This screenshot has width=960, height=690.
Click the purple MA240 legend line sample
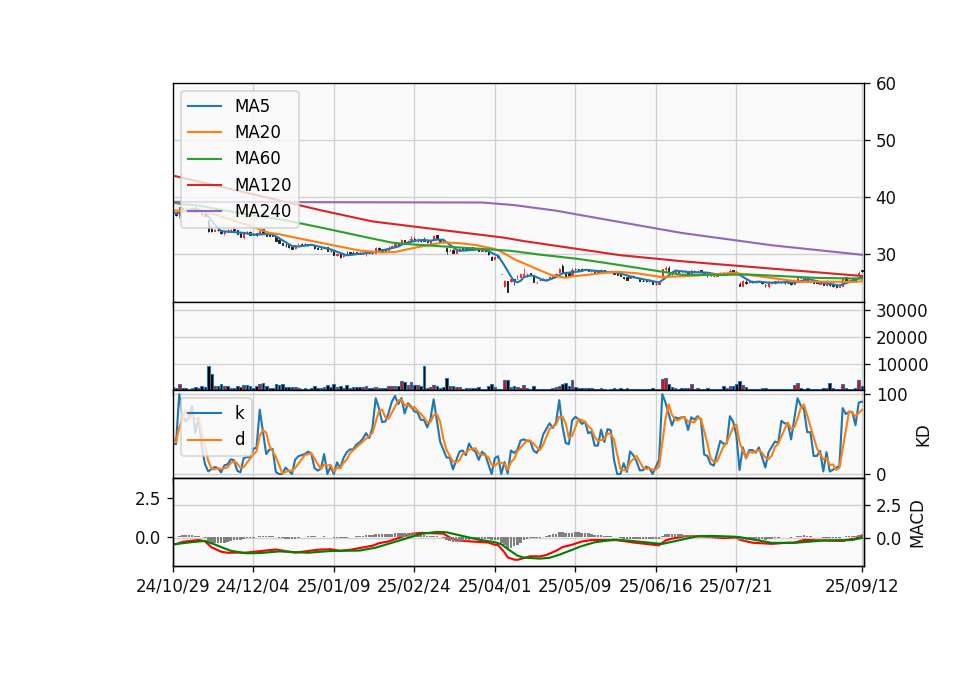[x=204, y=211]
